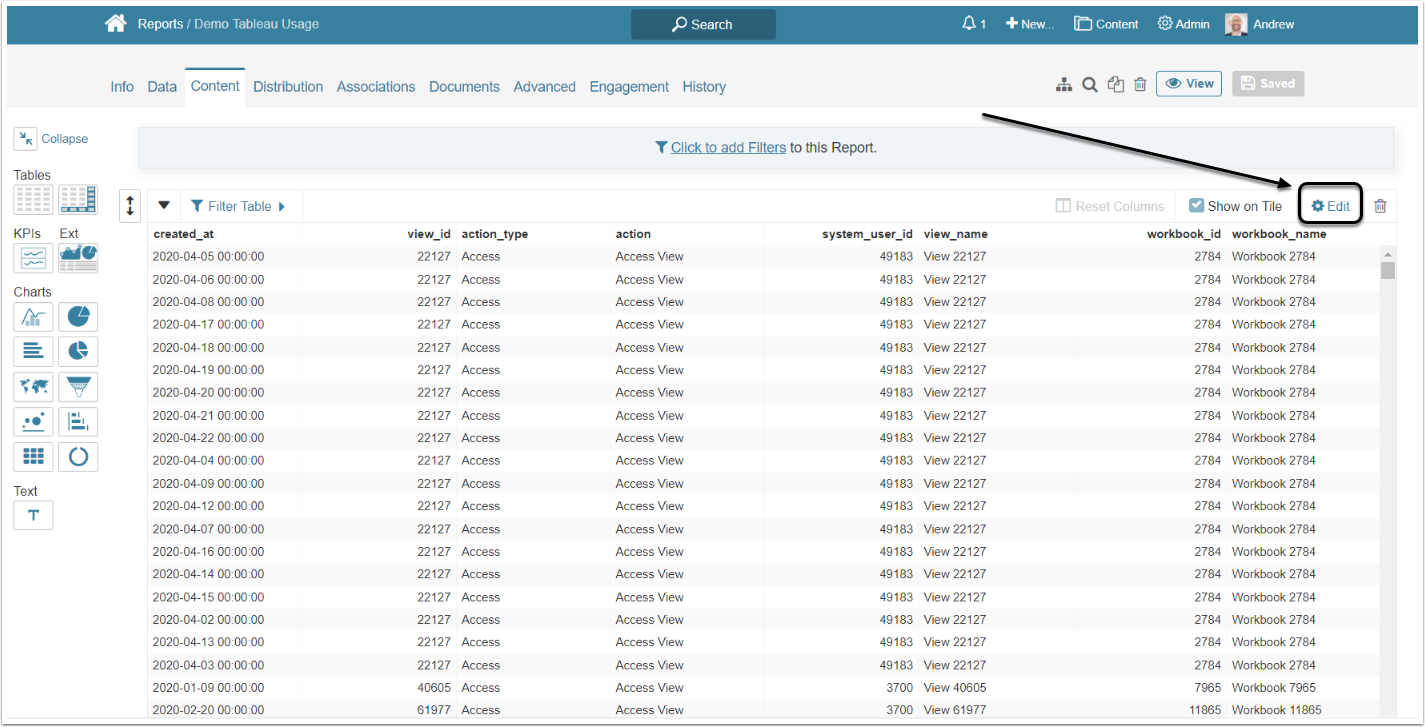
Task: Toggle the Show on Tile checkbox
Action: (1197, 206)
